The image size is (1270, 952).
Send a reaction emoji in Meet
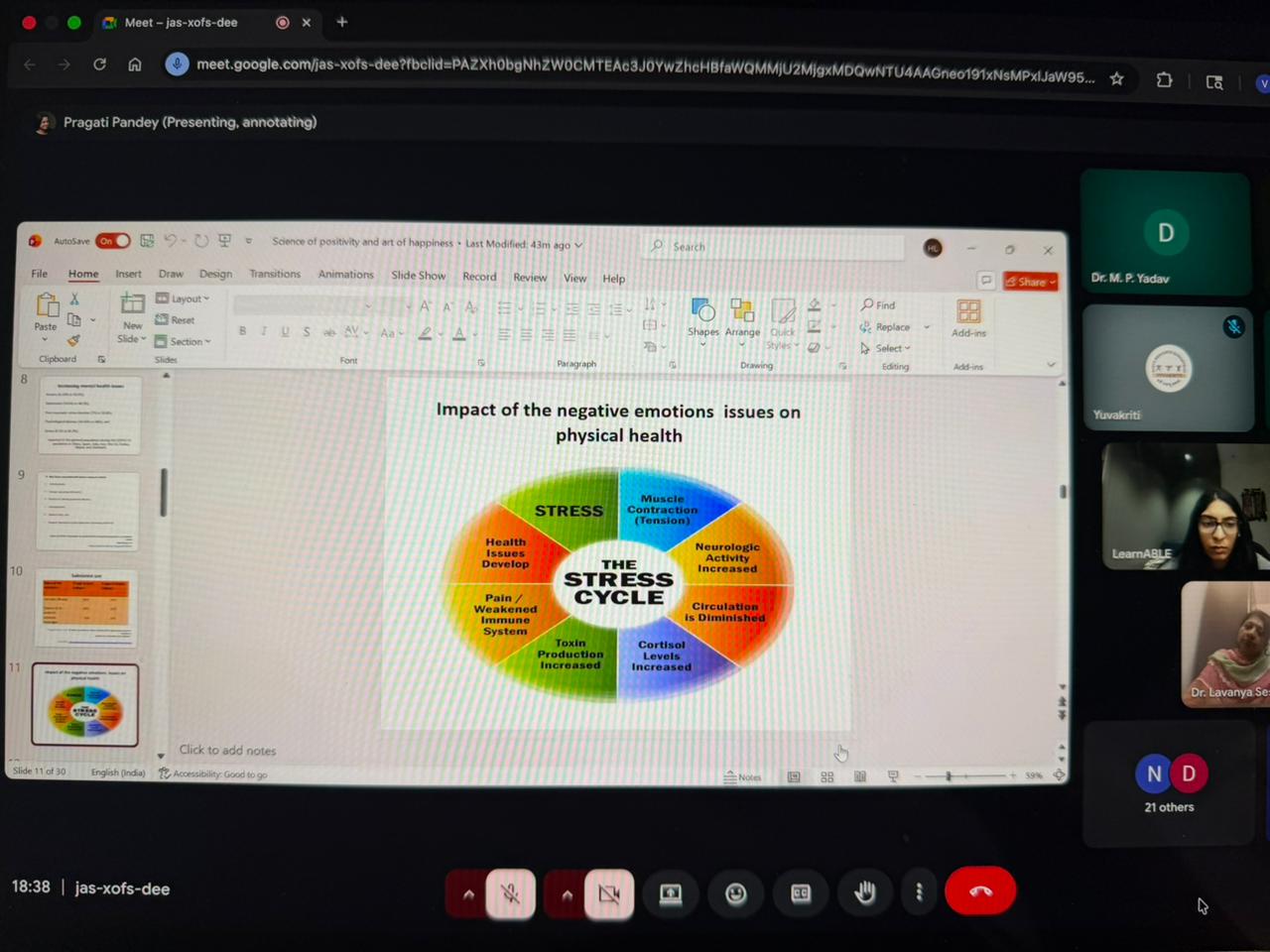[x=735, y=894]
